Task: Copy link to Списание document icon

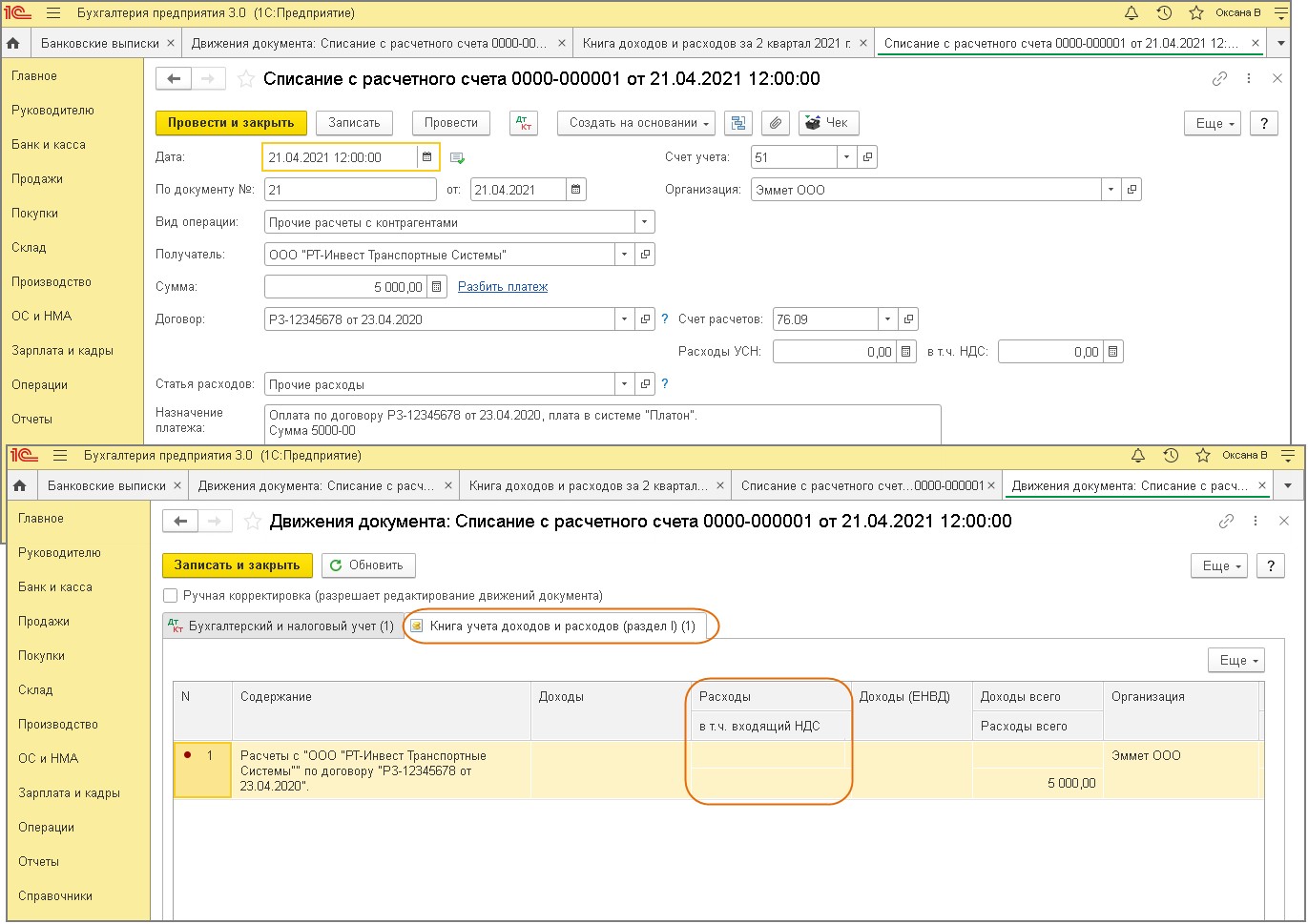Action: coord(1219,79)
